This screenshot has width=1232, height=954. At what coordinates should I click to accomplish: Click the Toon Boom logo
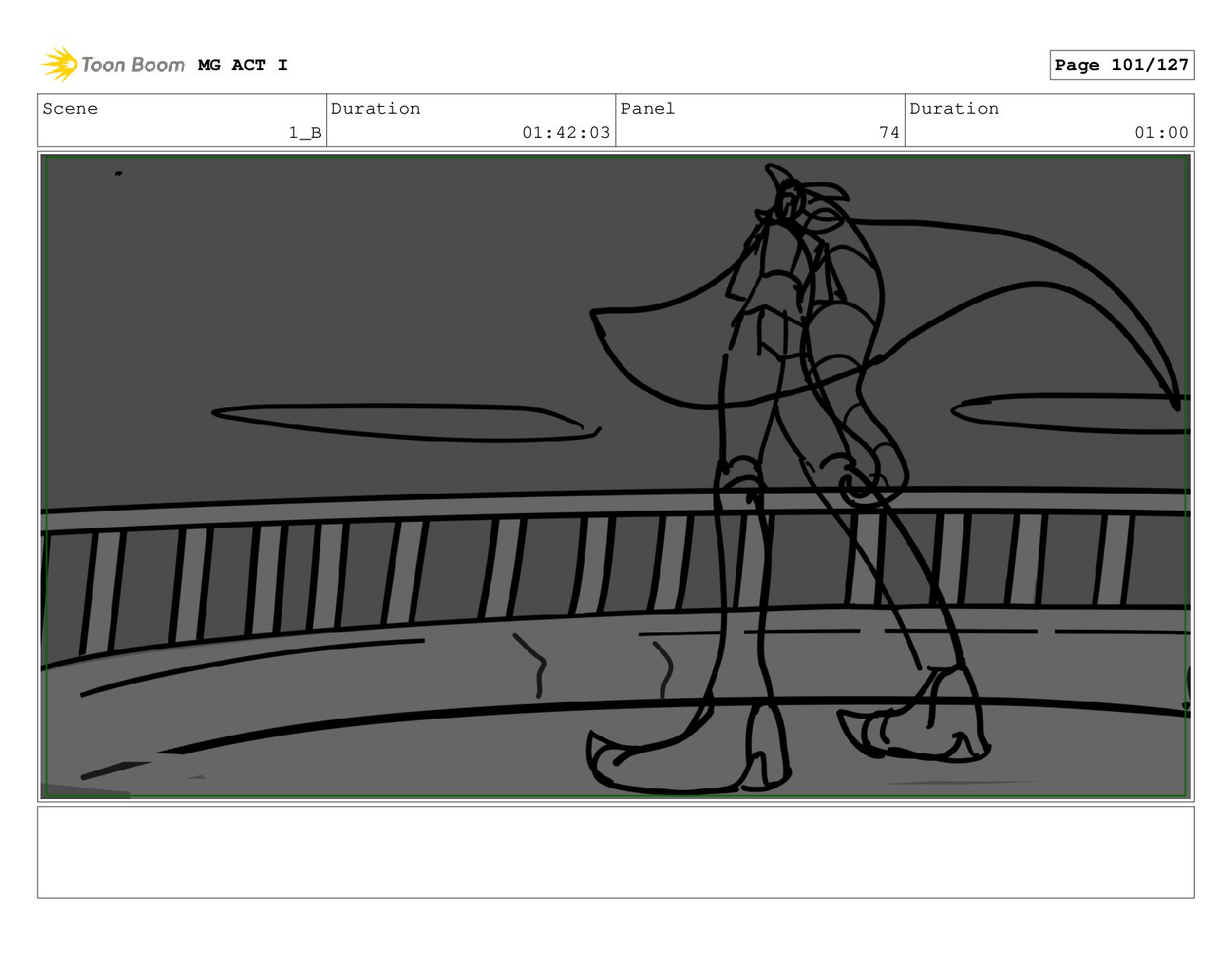click(x=112, y=64)
